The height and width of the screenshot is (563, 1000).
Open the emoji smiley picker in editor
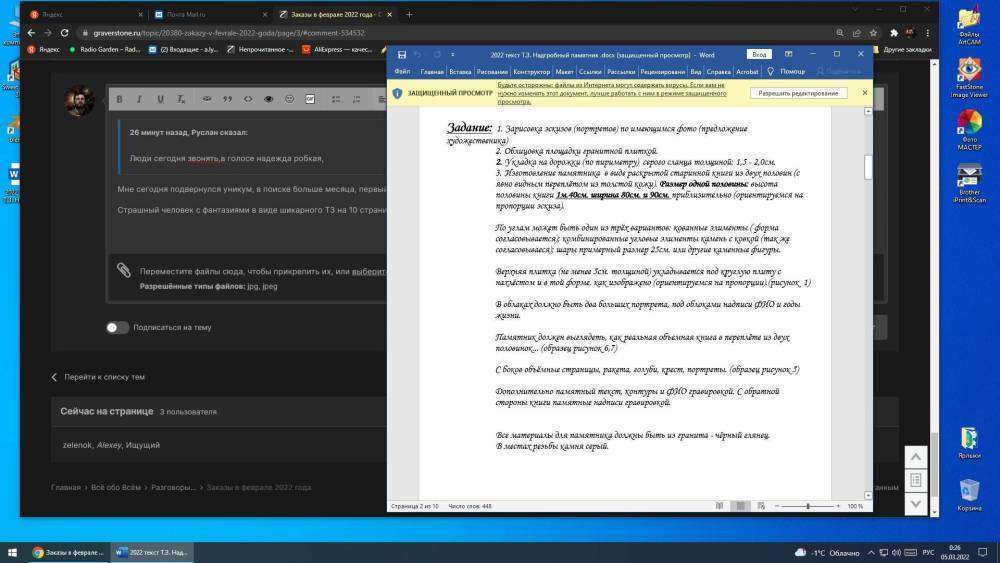click(290, 99)
